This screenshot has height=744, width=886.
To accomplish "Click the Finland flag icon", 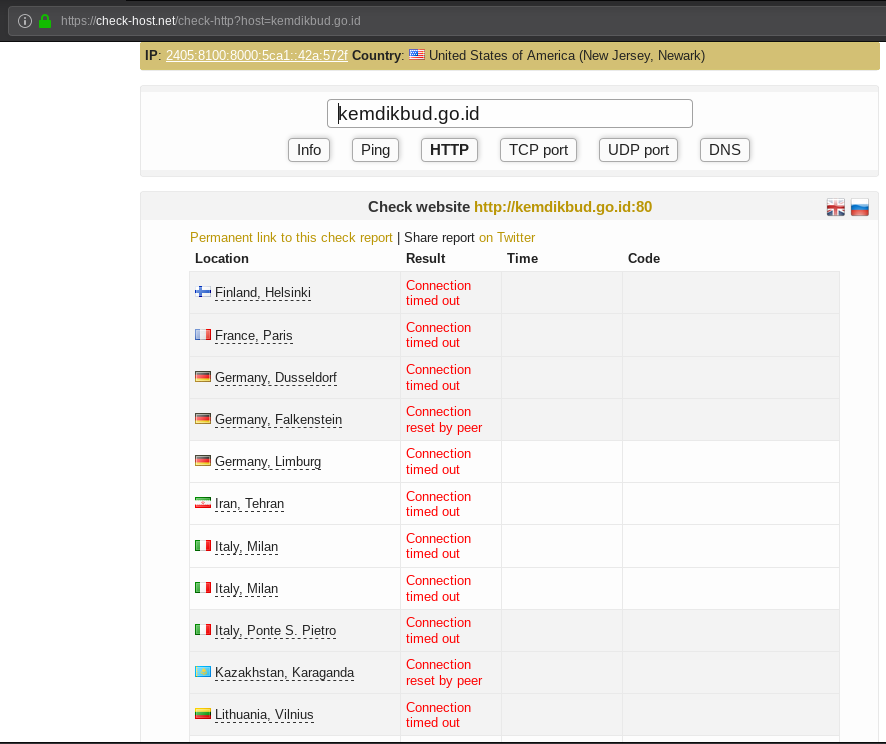I will click(203, 291).
